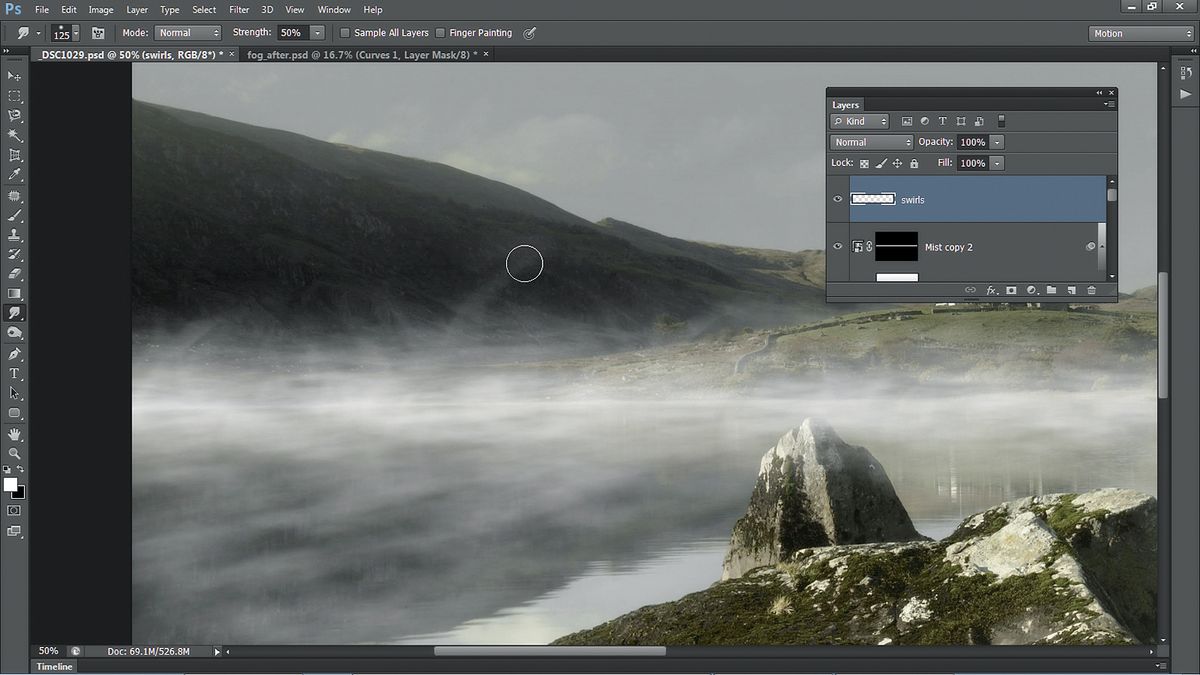Screen dimensions: 1200x675
Task: Enable Finger Painting checkbox
Action: 440,33
